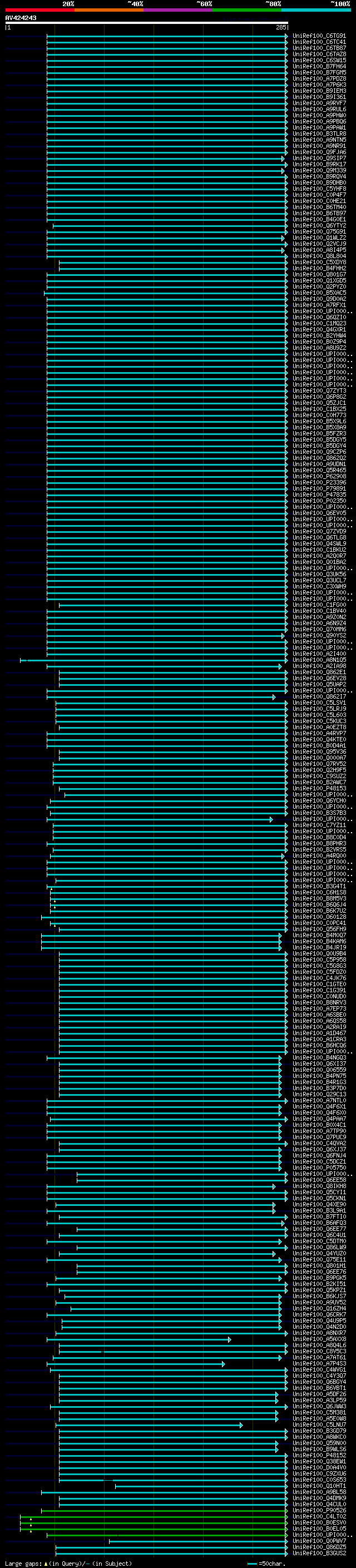Click the white query sequence bar

pos(146,23)
